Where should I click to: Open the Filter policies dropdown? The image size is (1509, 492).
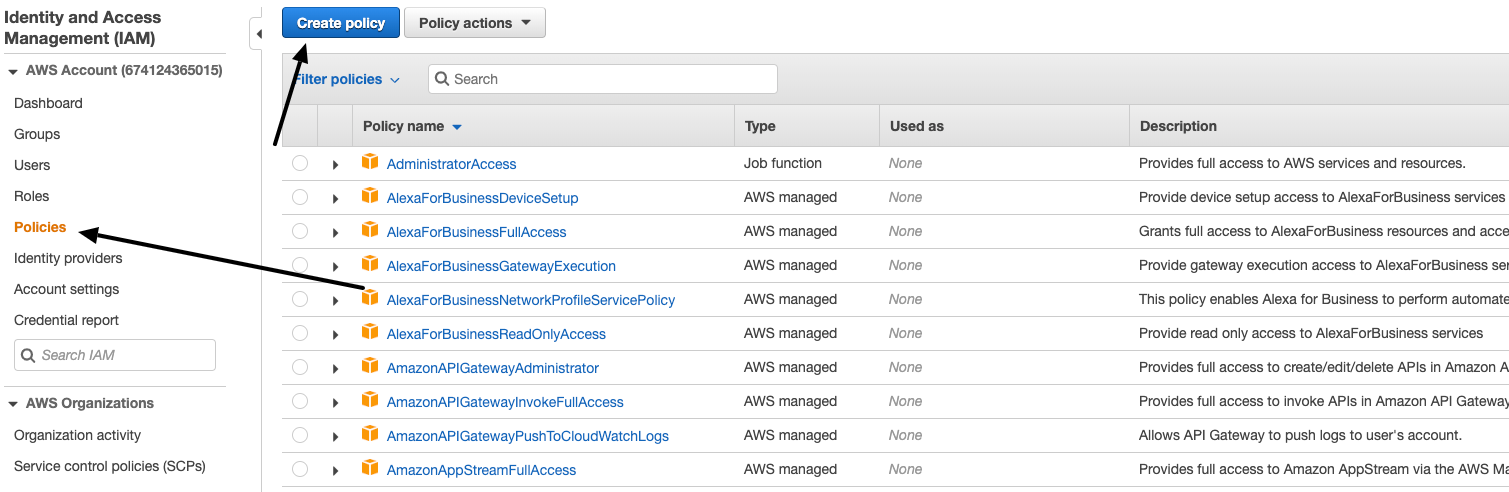coord(346,79)
